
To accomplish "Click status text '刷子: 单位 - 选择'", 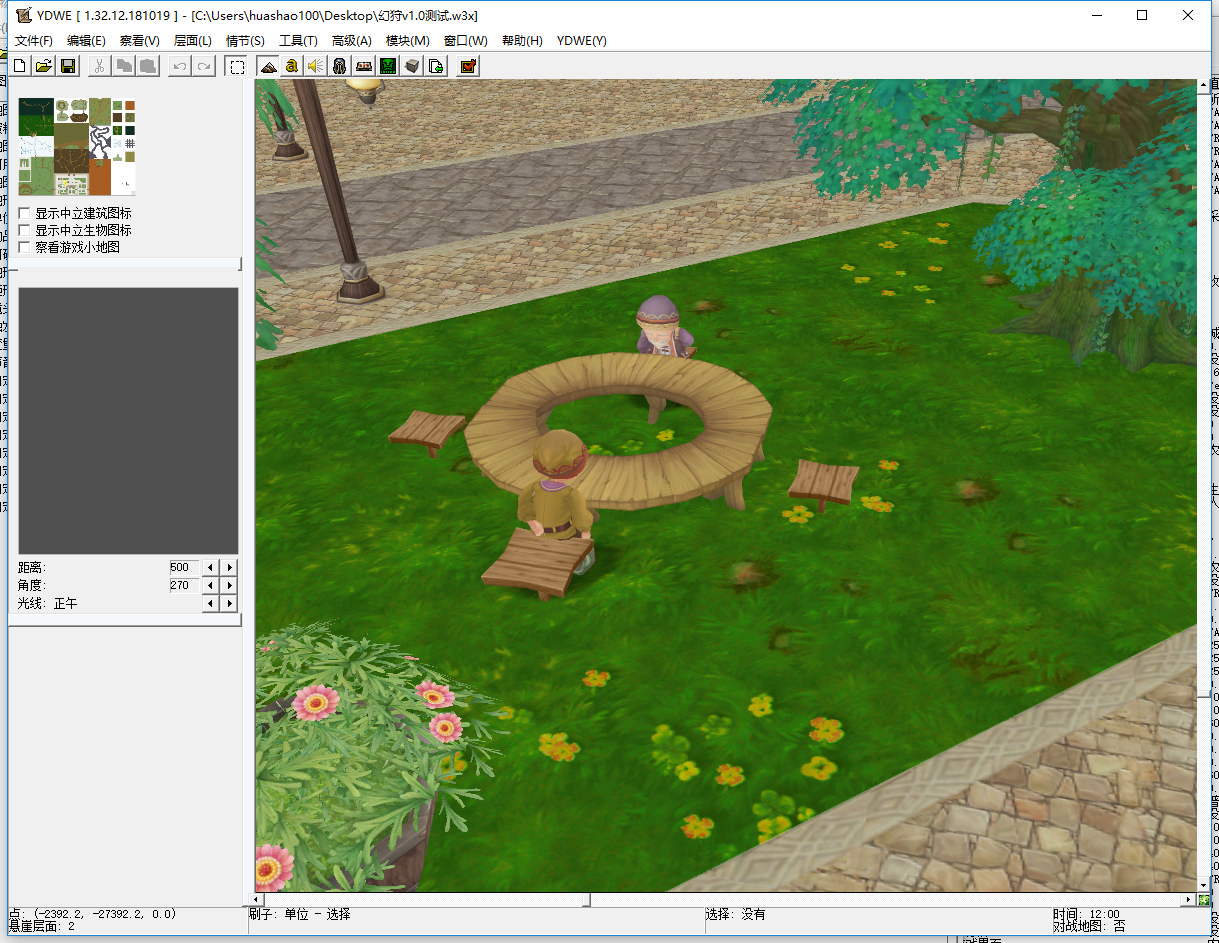I will click(300, 914).
